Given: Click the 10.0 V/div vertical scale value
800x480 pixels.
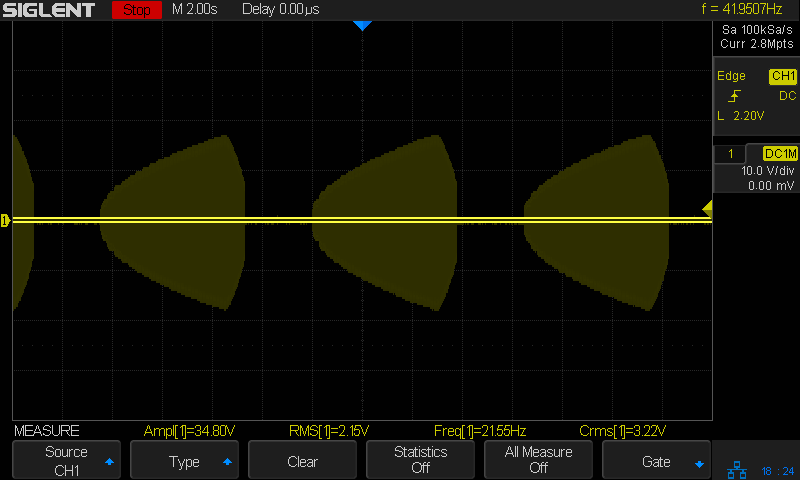Looking at the screenshot, I should pyautogui.click(x=766, y=171).
